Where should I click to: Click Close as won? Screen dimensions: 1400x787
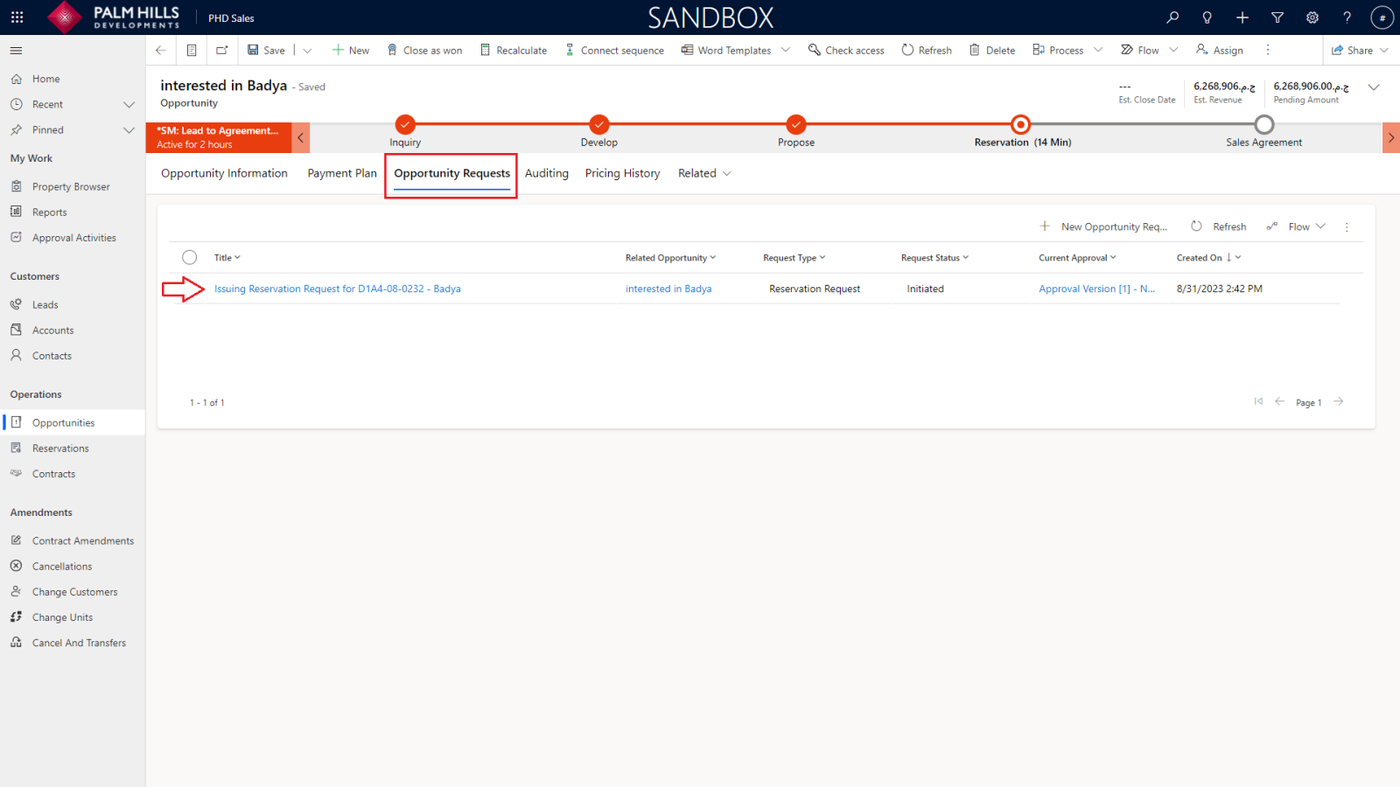(x=424, y=50)
